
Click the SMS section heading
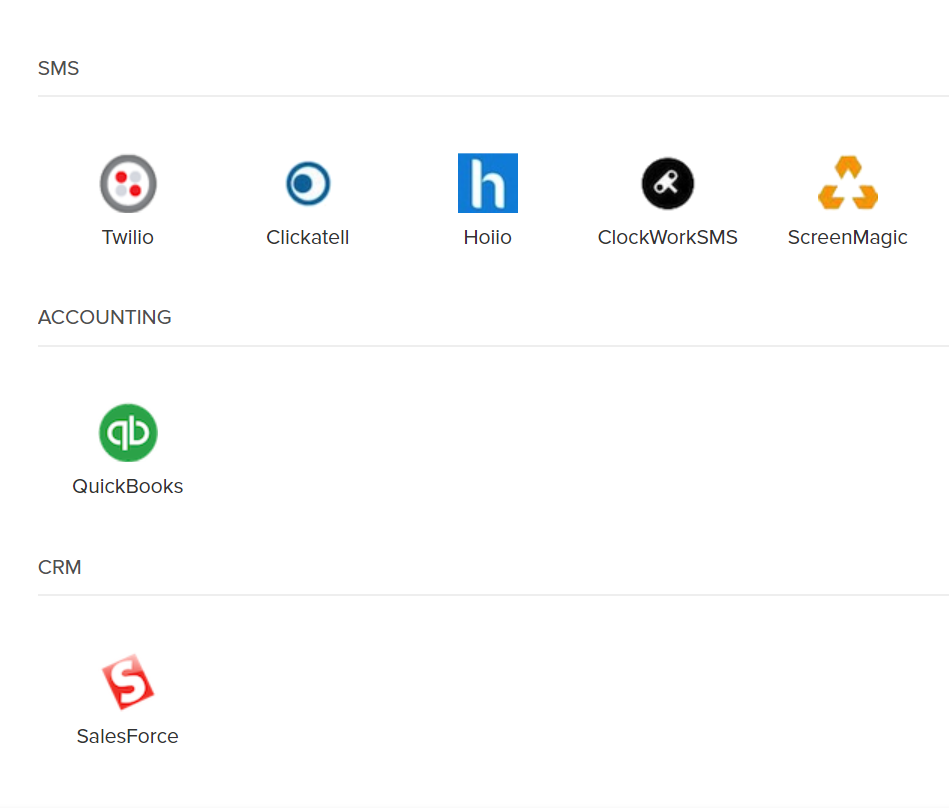pyautogui.click(x=58, y=69)
